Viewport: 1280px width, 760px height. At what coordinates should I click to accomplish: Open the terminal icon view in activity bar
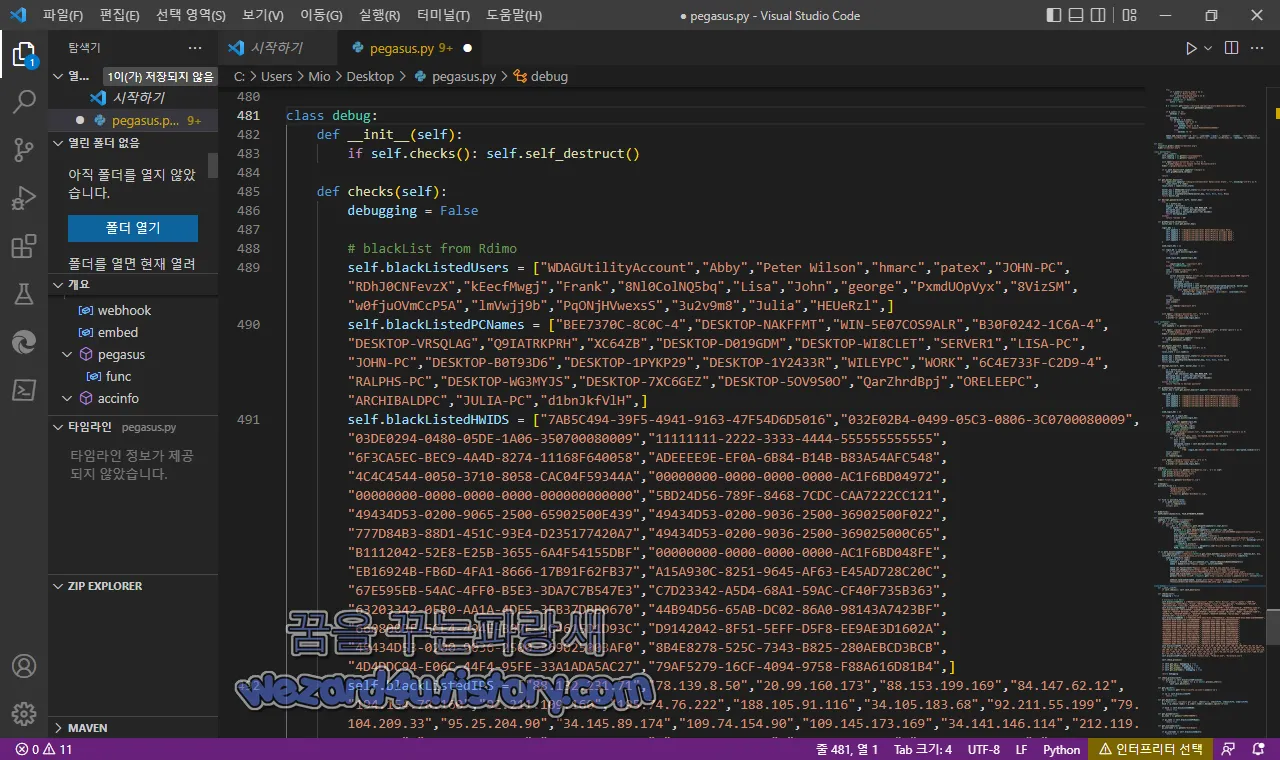[24, 390]
